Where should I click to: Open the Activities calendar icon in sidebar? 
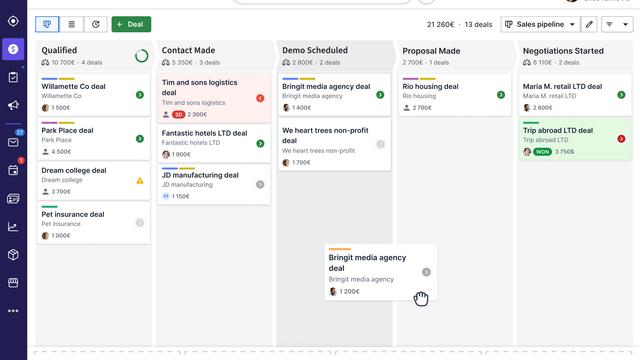tap(13, 170)
